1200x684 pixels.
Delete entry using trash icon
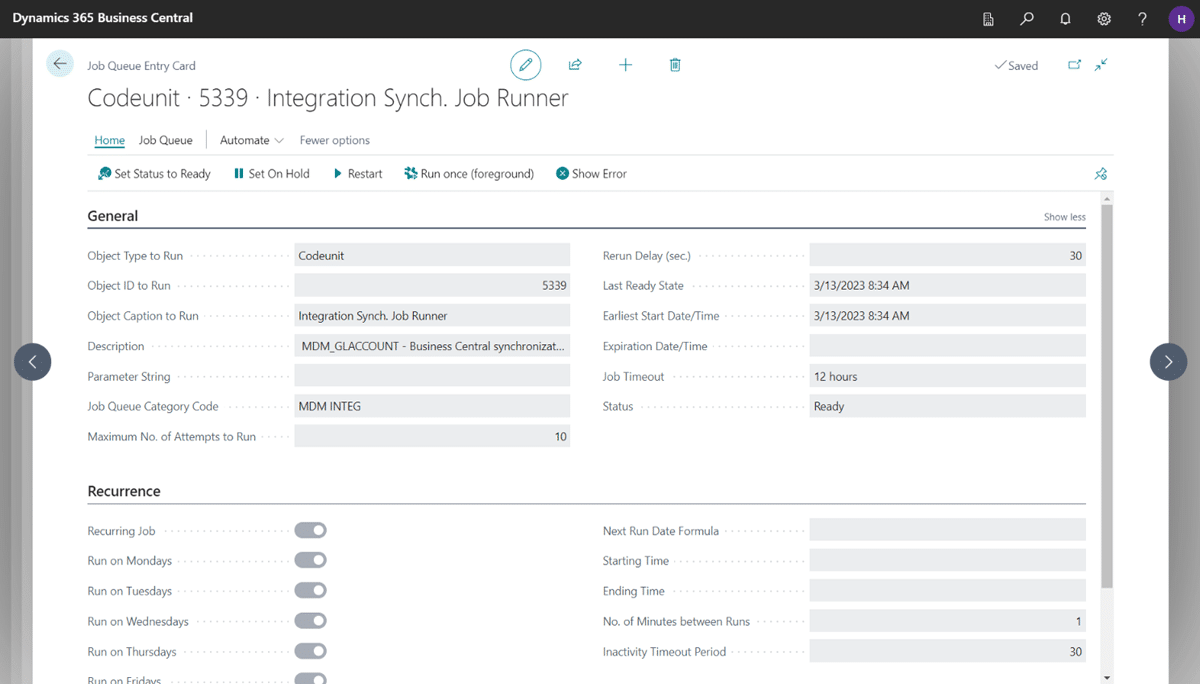click(675, 65)
